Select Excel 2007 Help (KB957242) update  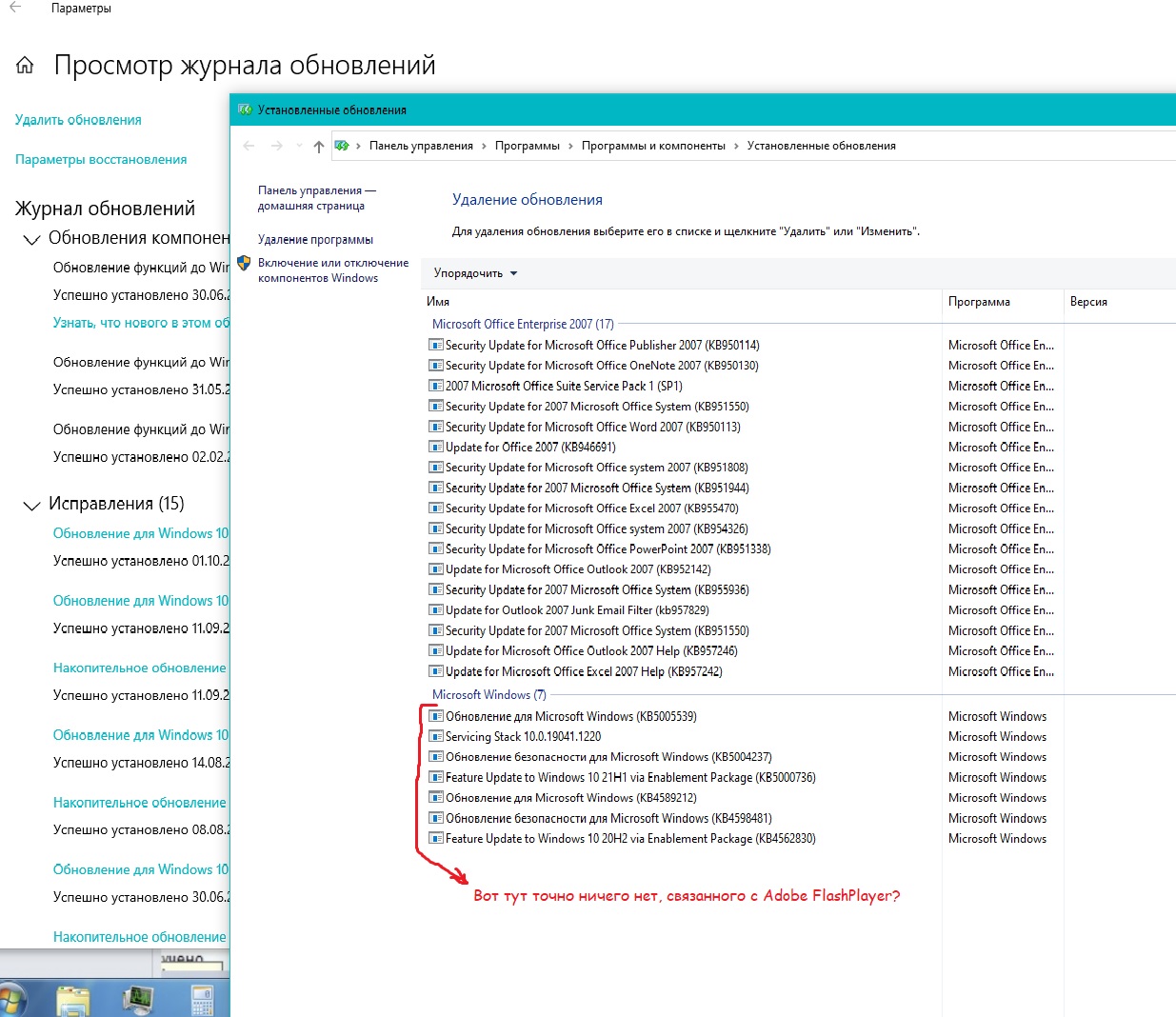(584, 671)
